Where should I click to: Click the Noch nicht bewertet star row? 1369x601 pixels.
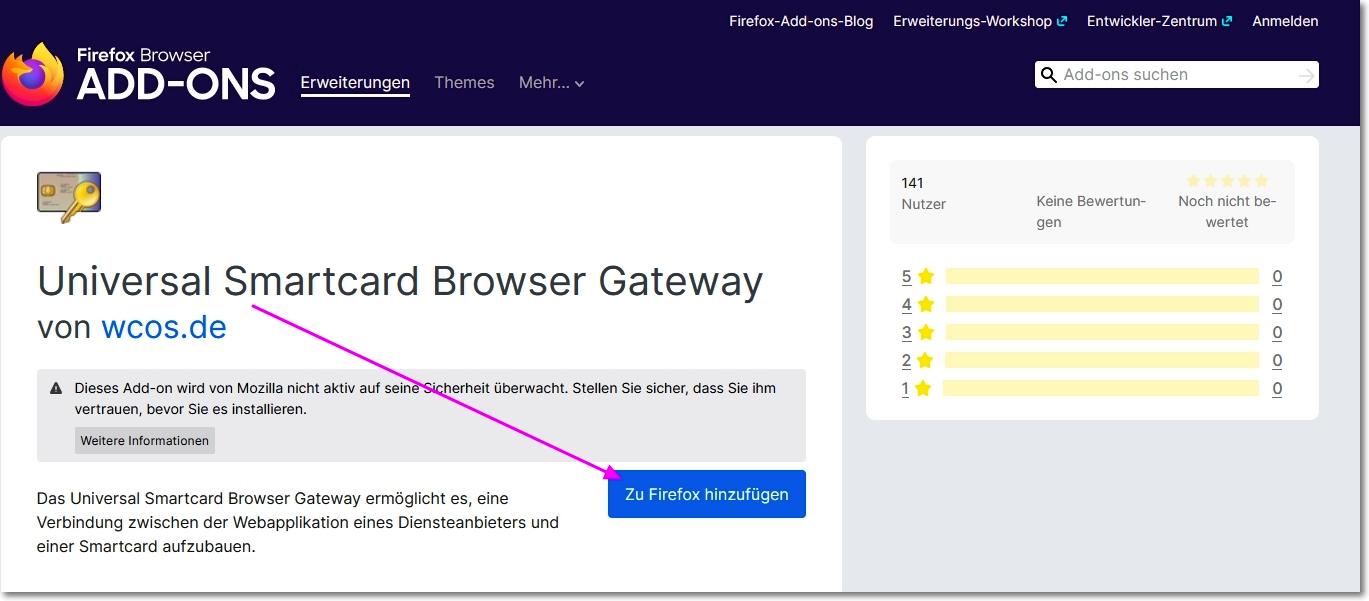pos(1227,181)
